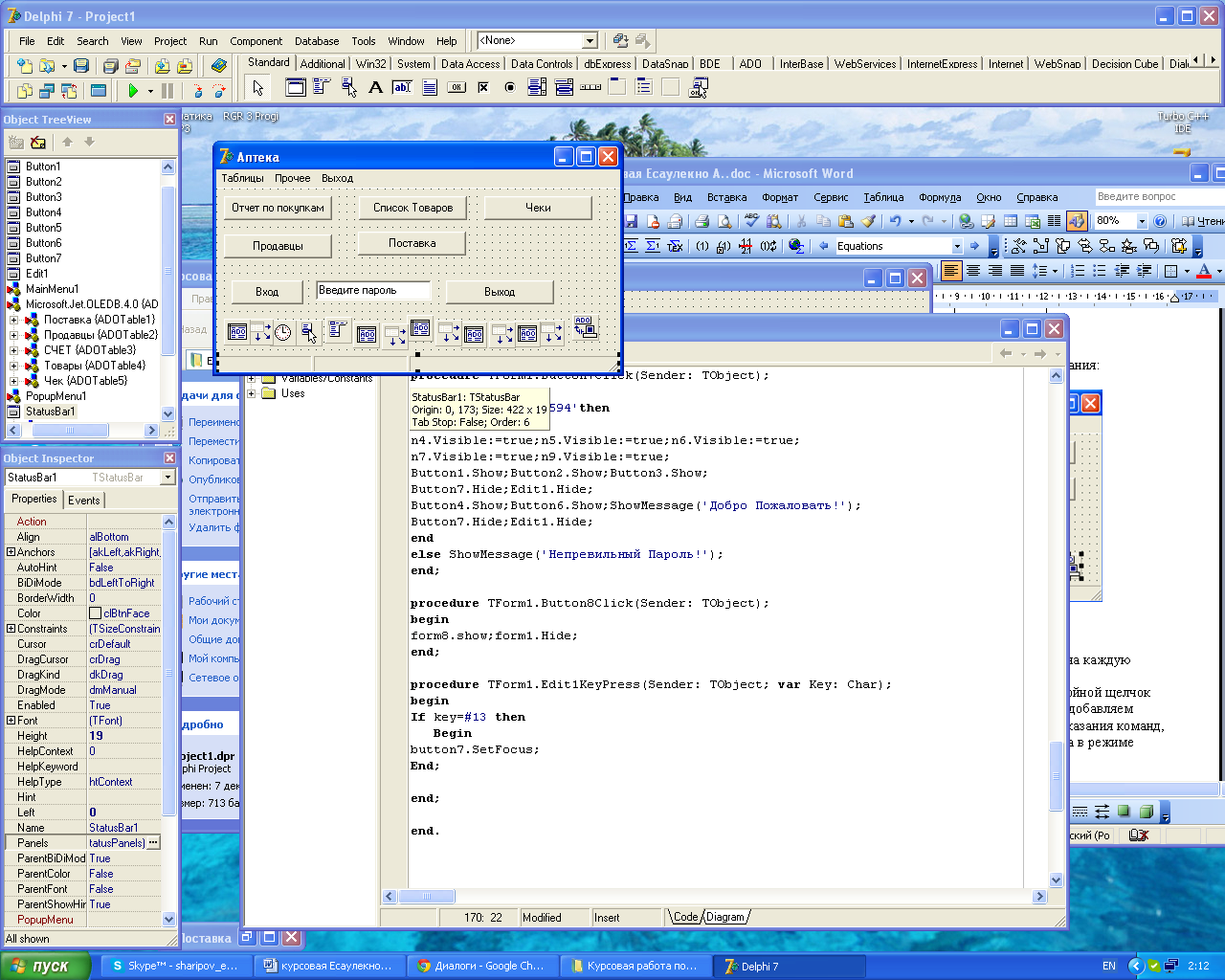Toggle justify alignment in Word formatting toolbar
1225x980 pixels.
[x=1017, y=271]
